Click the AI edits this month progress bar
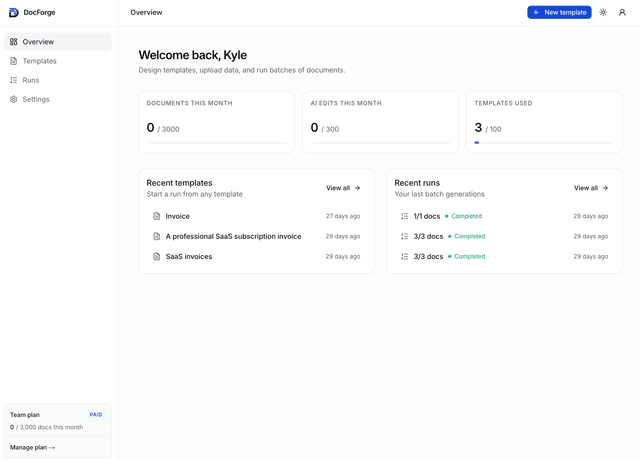640x460 pixels. [380, 142]
